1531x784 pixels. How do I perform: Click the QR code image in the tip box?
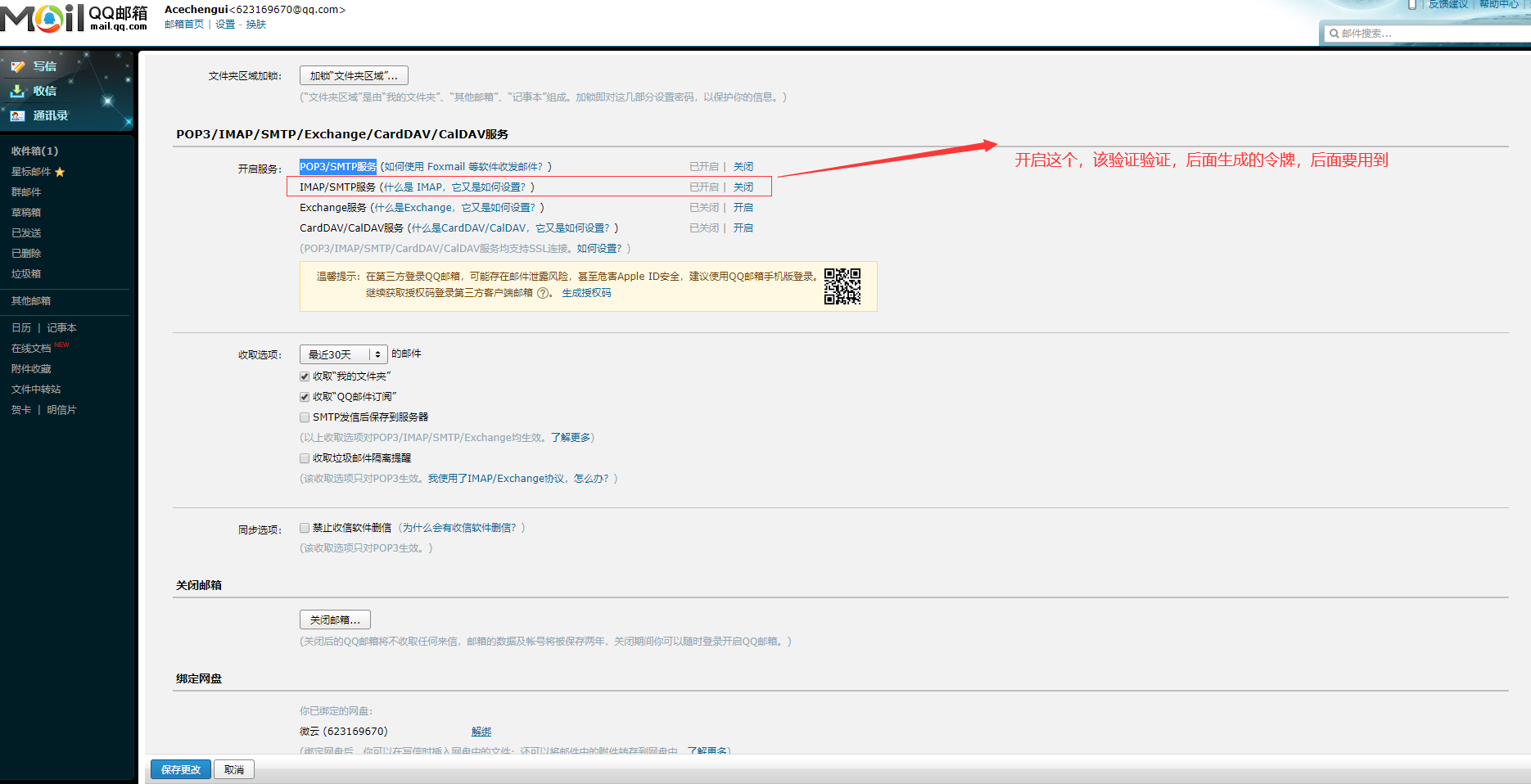point(842,286)
